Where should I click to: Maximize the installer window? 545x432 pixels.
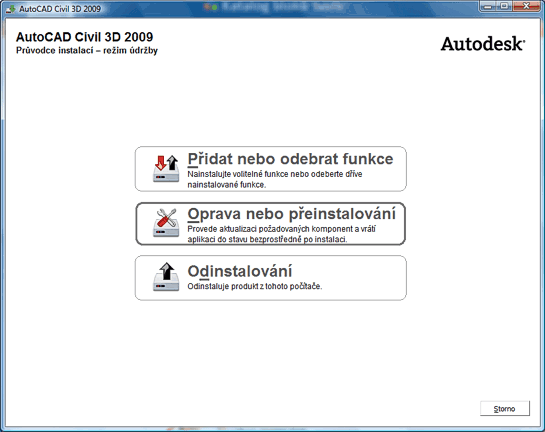point(504,6)
